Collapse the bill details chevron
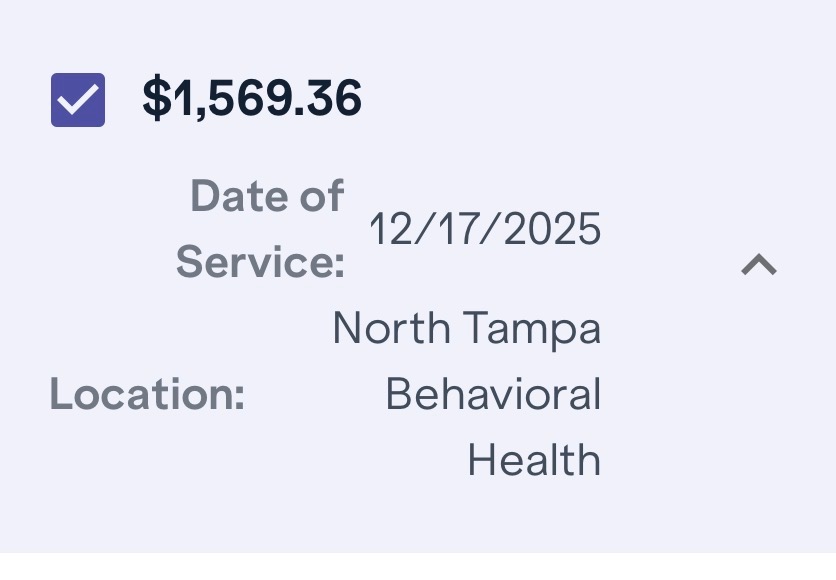836x580 pixels. coord(759,264)
